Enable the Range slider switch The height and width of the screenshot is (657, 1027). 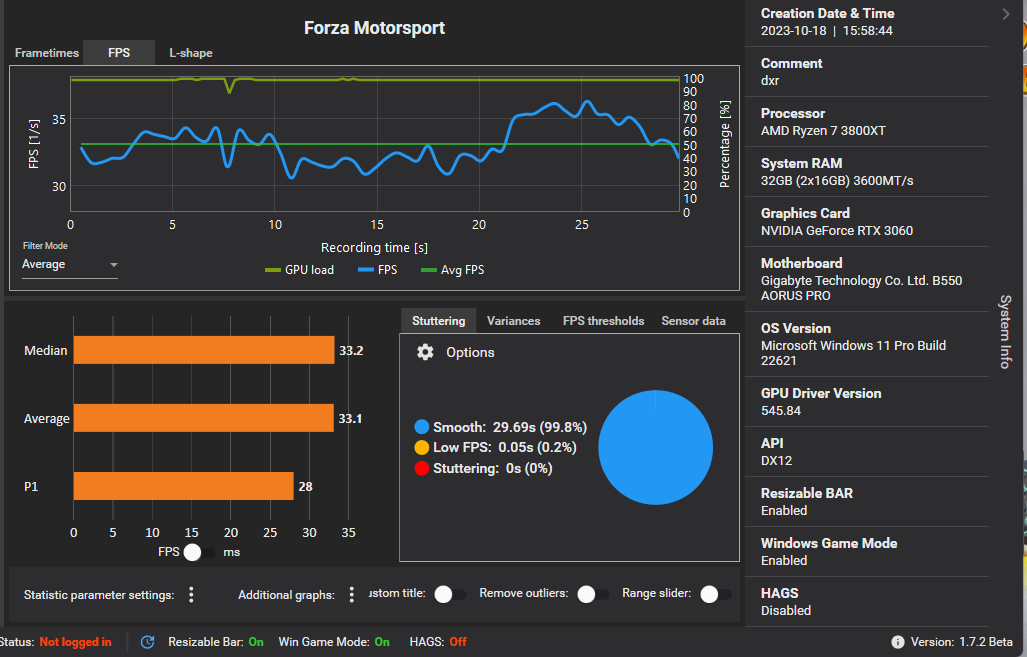tap(715, 594)
